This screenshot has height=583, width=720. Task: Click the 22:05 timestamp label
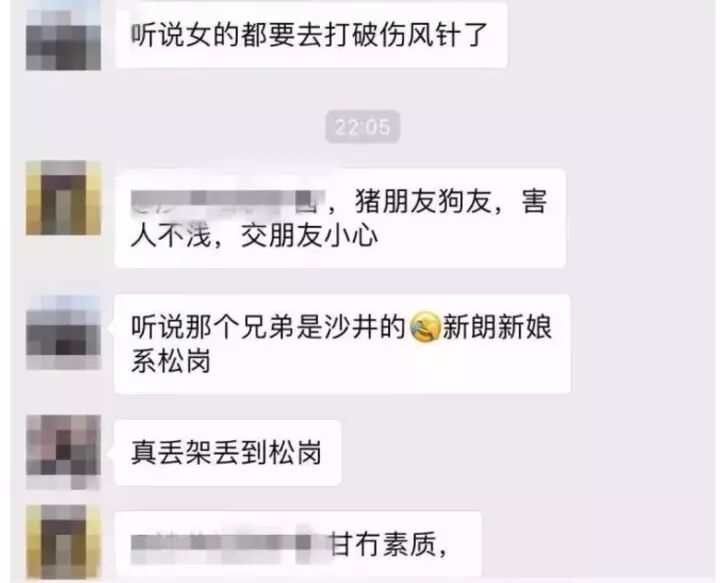(x=363, y=127)
